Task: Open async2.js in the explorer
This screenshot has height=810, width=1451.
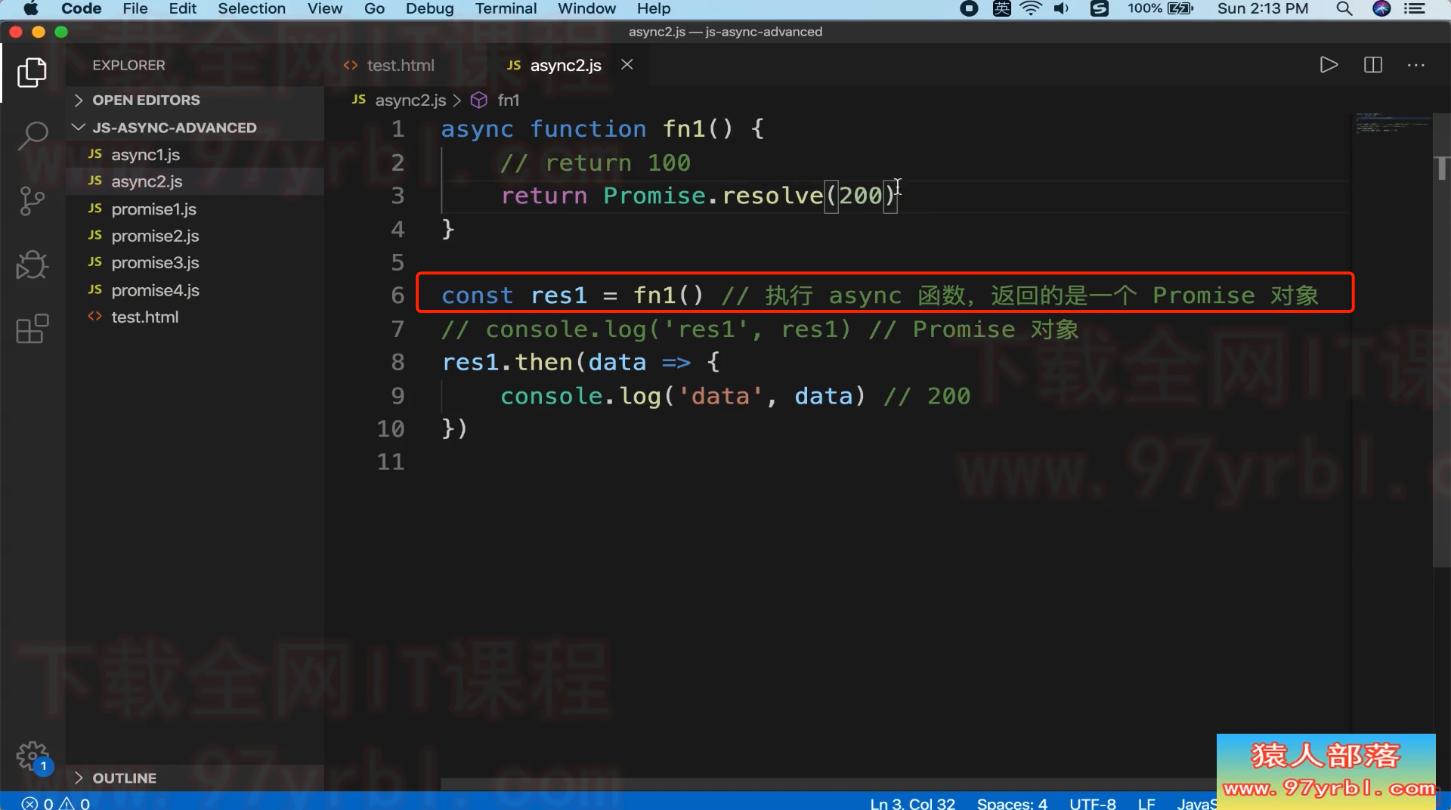Action: point(146,181)
